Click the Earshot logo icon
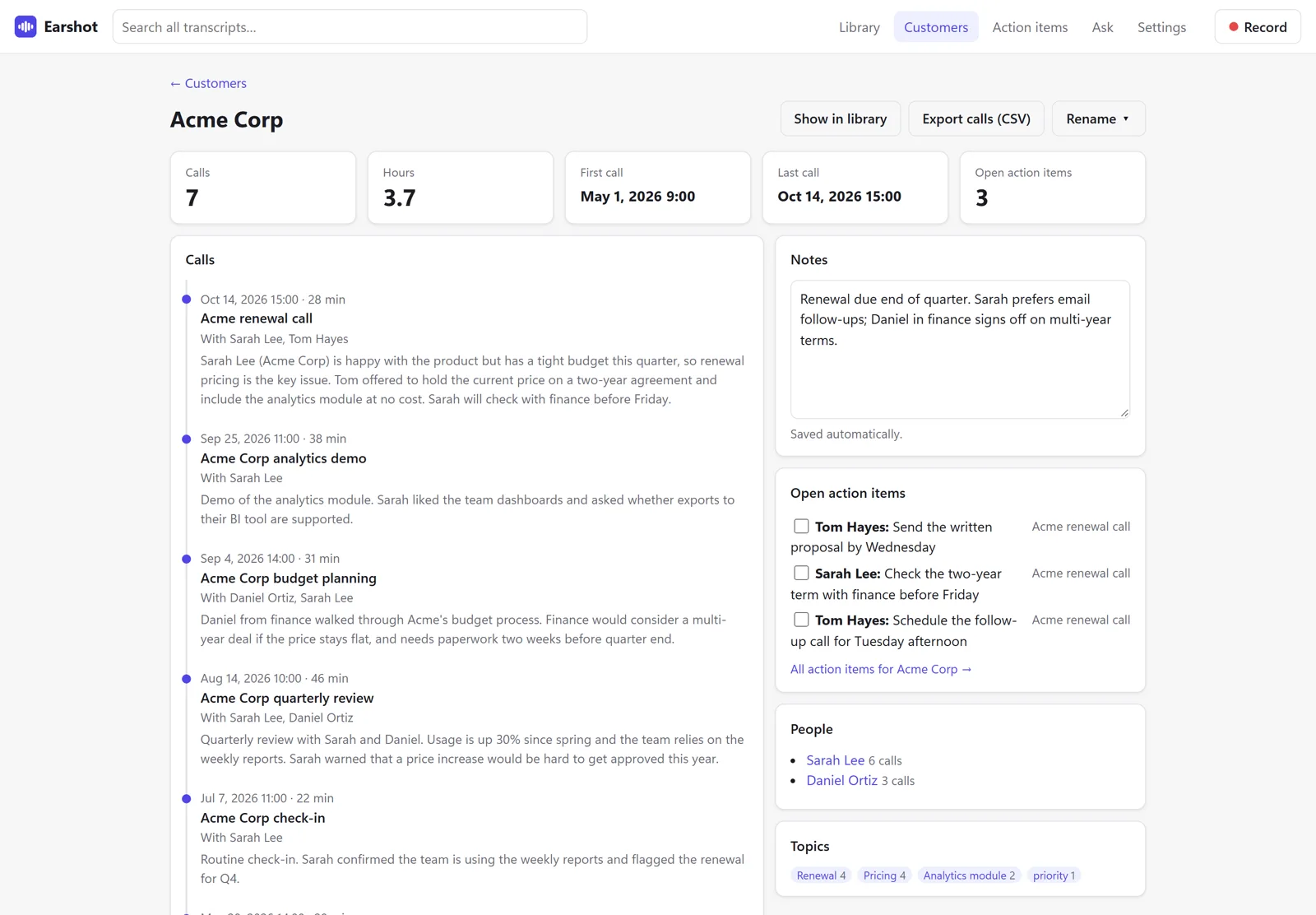1316x915 pixels. (x=25, y=26)
